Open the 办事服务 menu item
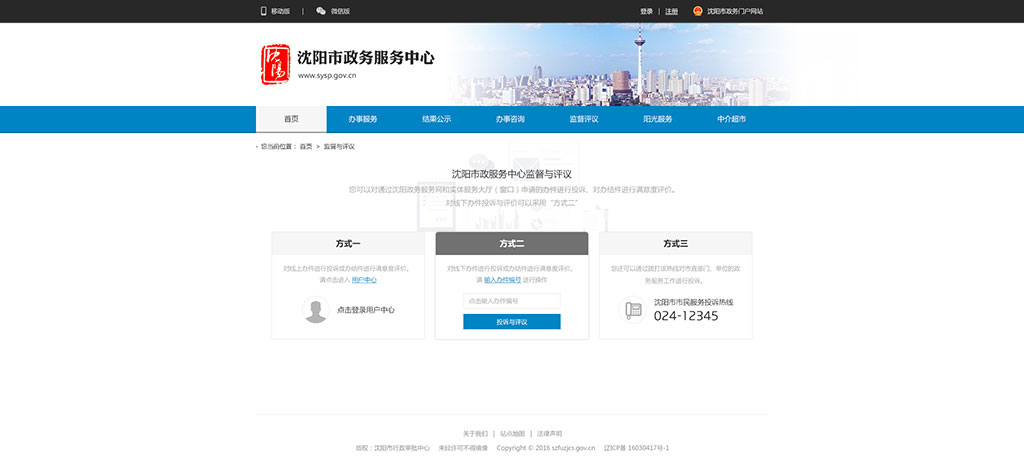 (x=363, y=119)
